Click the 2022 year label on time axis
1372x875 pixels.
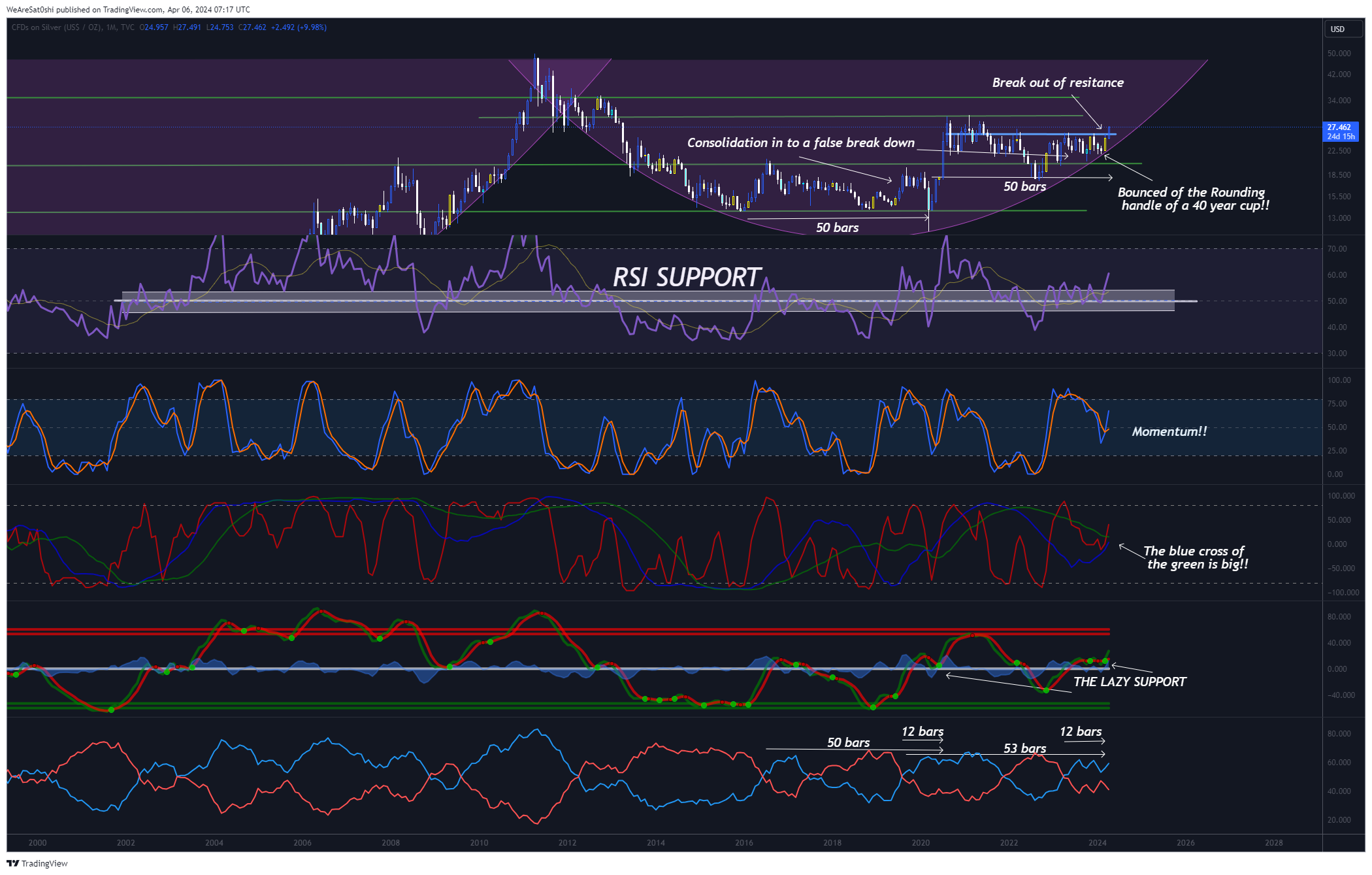tap(1009, 842)
